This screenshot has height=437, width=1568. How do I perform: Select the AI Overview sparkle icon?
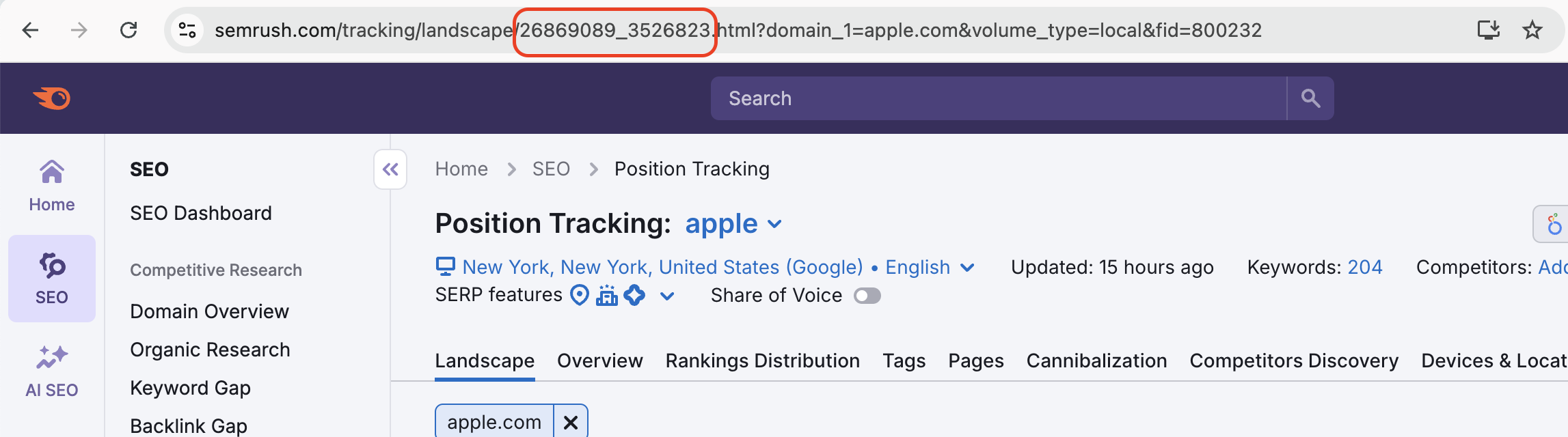(634, 295)
